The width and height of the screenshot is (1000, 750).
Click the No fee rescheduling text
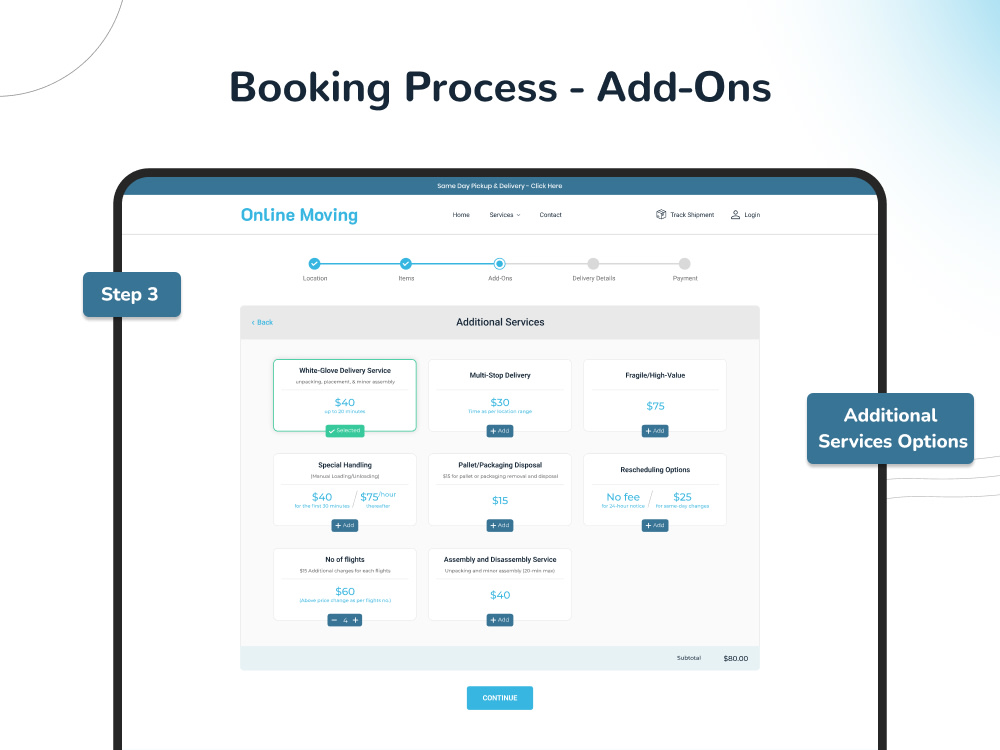tap(623, 497)
